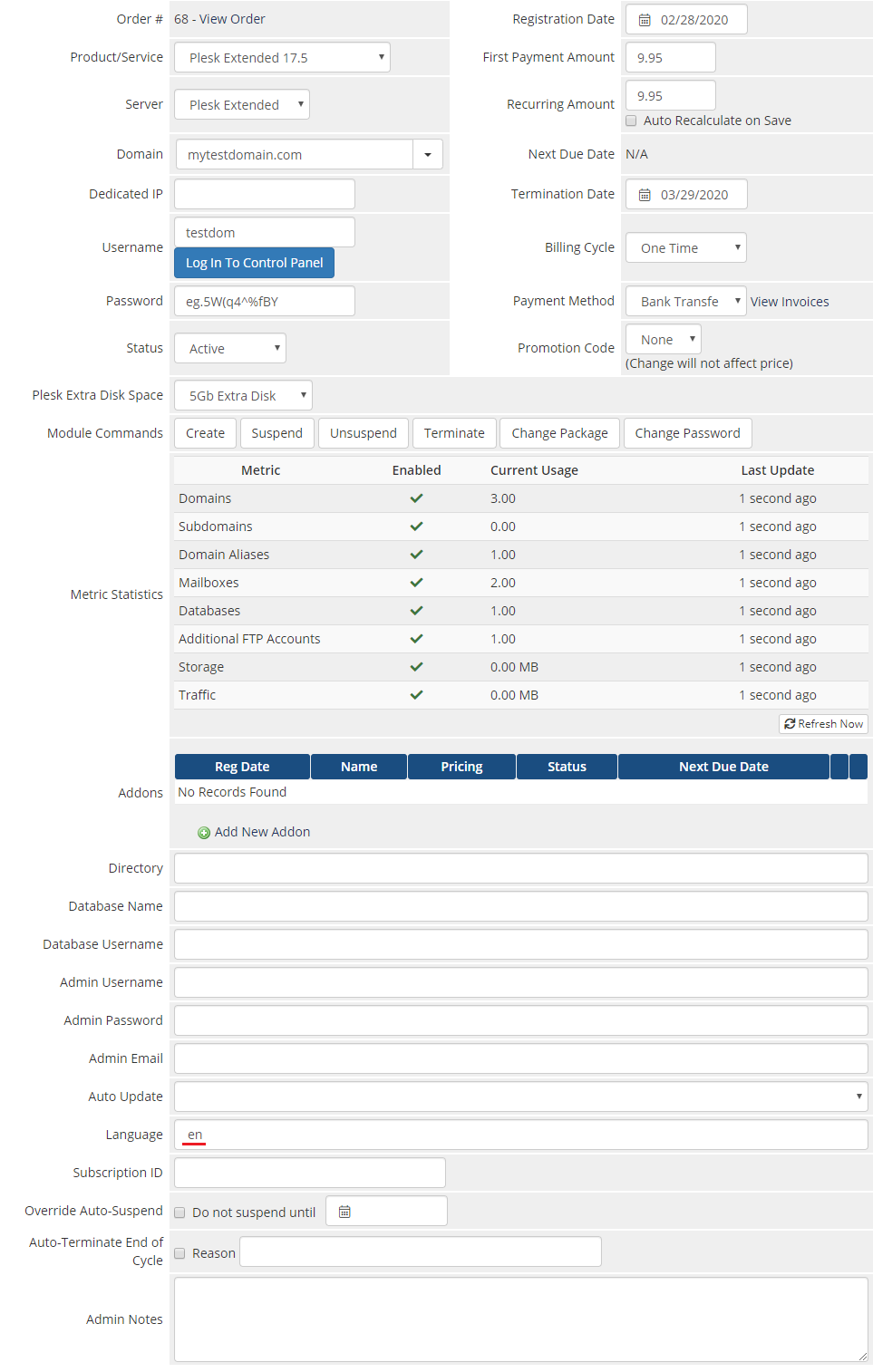Click the green check in the Traffic row
873x1372 pixels.
click(417, 695)
